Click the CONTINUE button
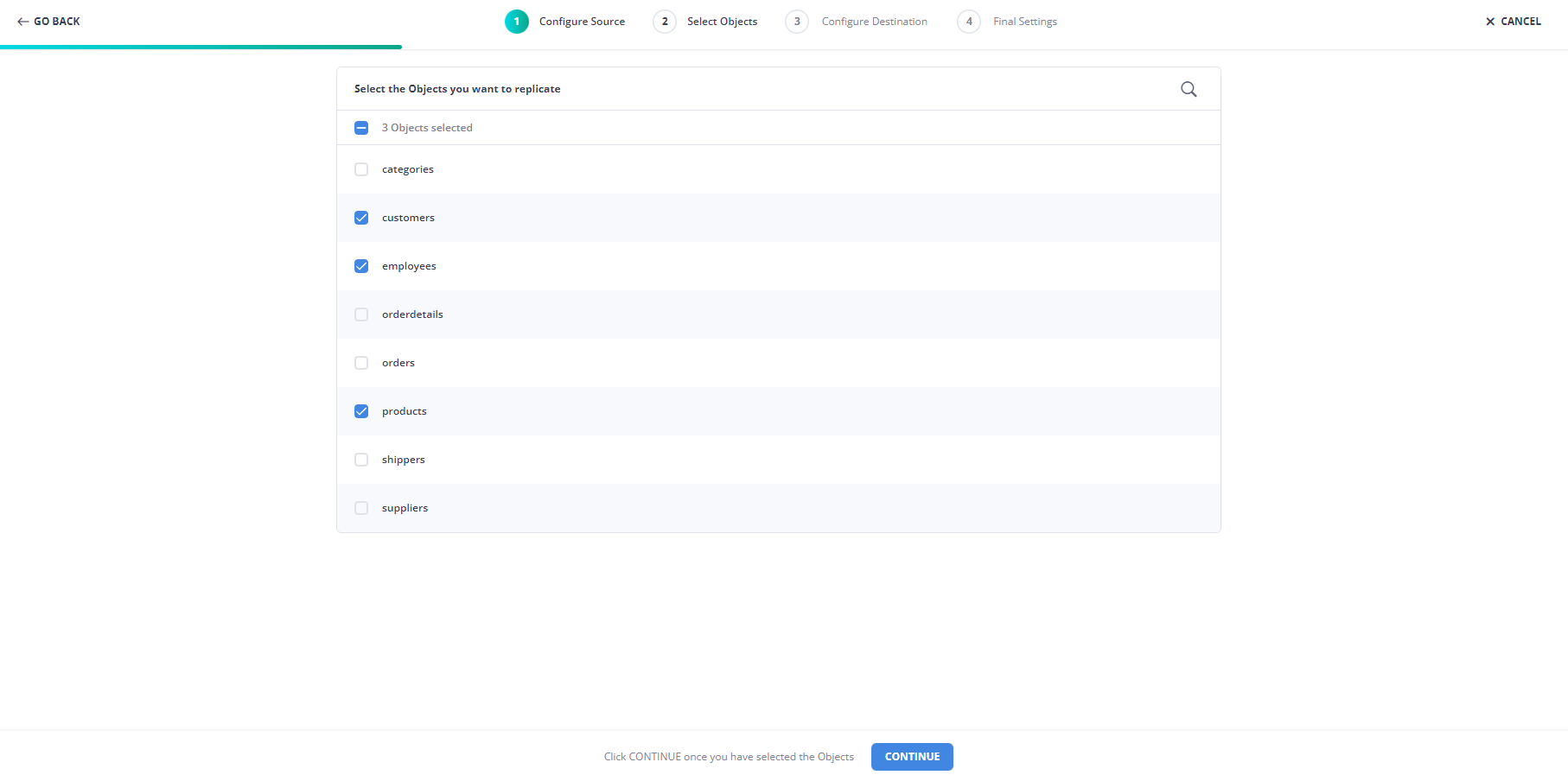Viewport: 1568px width, 775px height. tap(912, 757)
